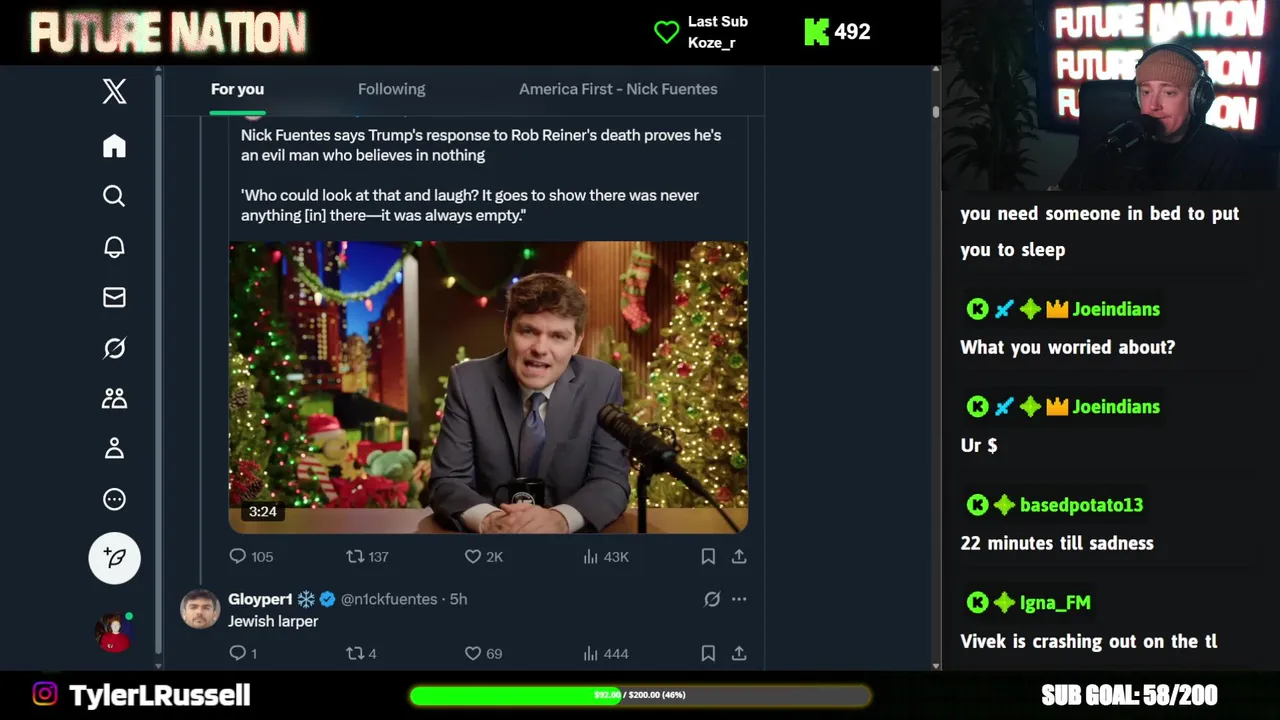
Task: Click the X logo in sidebar
Action: (x=114, y=91)
